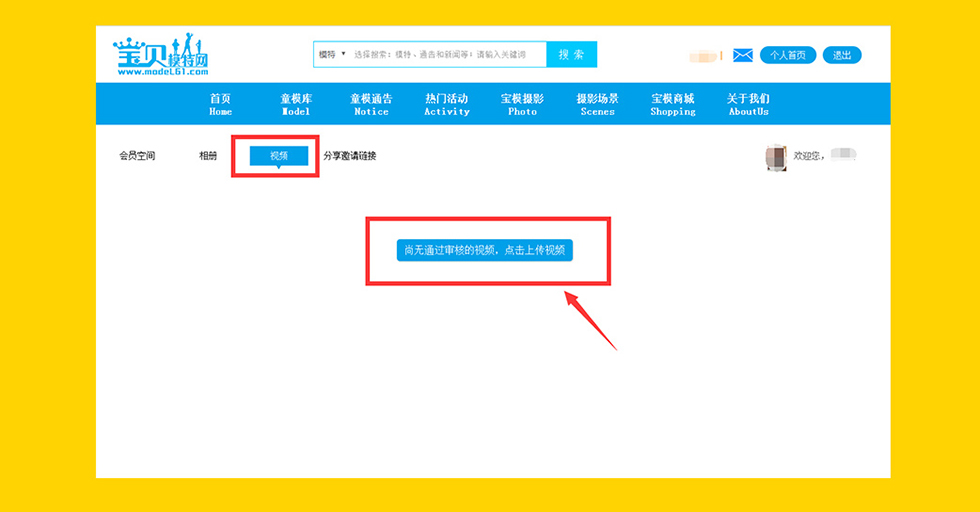Select the 视频 video tab
This screenshot has width=980, height=512.
(278, 156)
